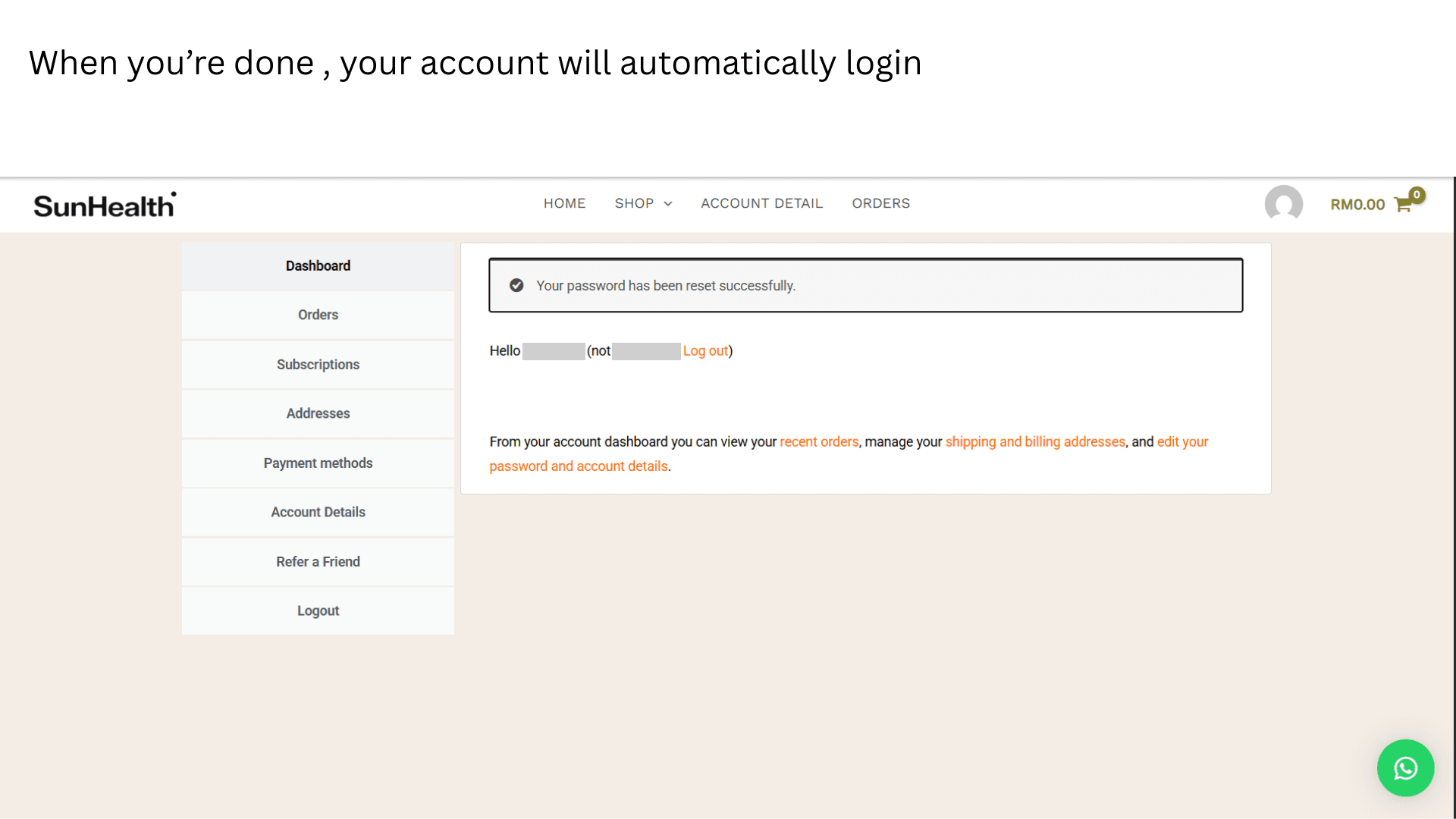Screen dimensions: 1456x819
Task: Select Payment methods in the sidebar
Action: (x=318, y=463)
